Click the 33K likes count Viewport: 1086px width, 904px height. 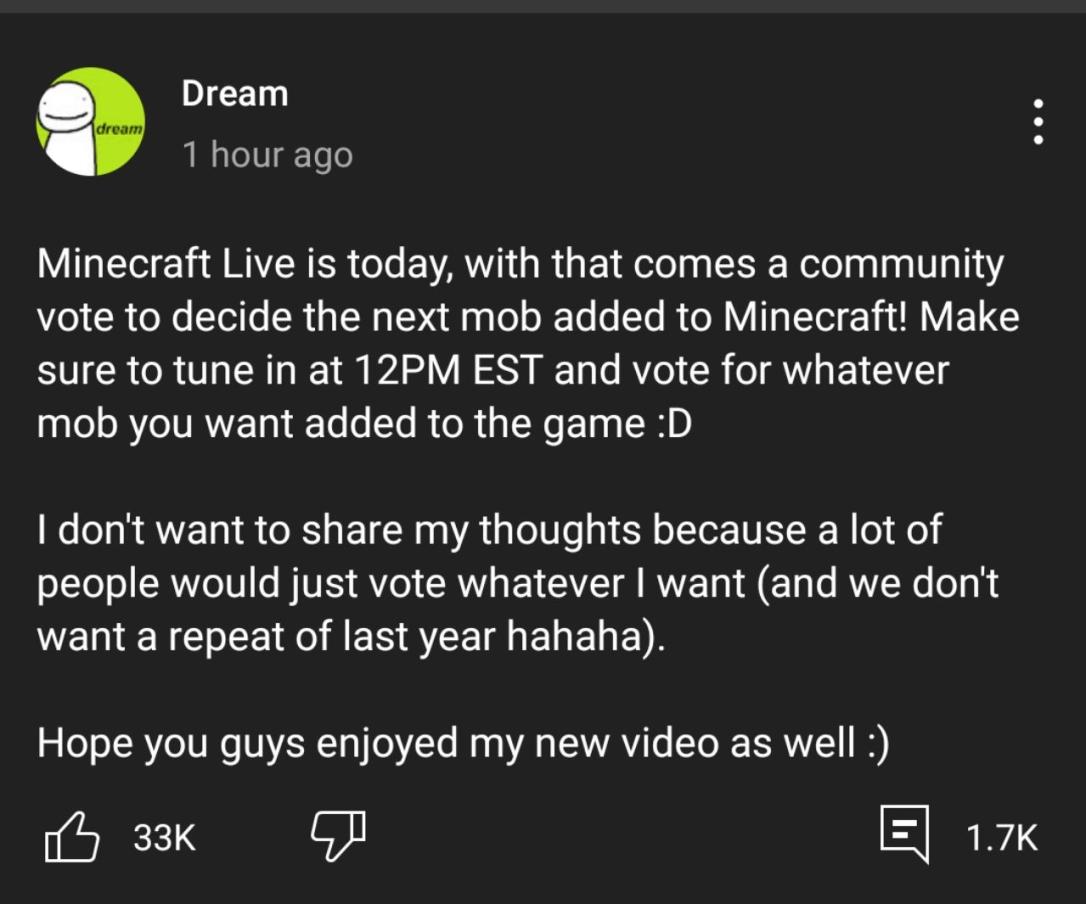(165, 837)
